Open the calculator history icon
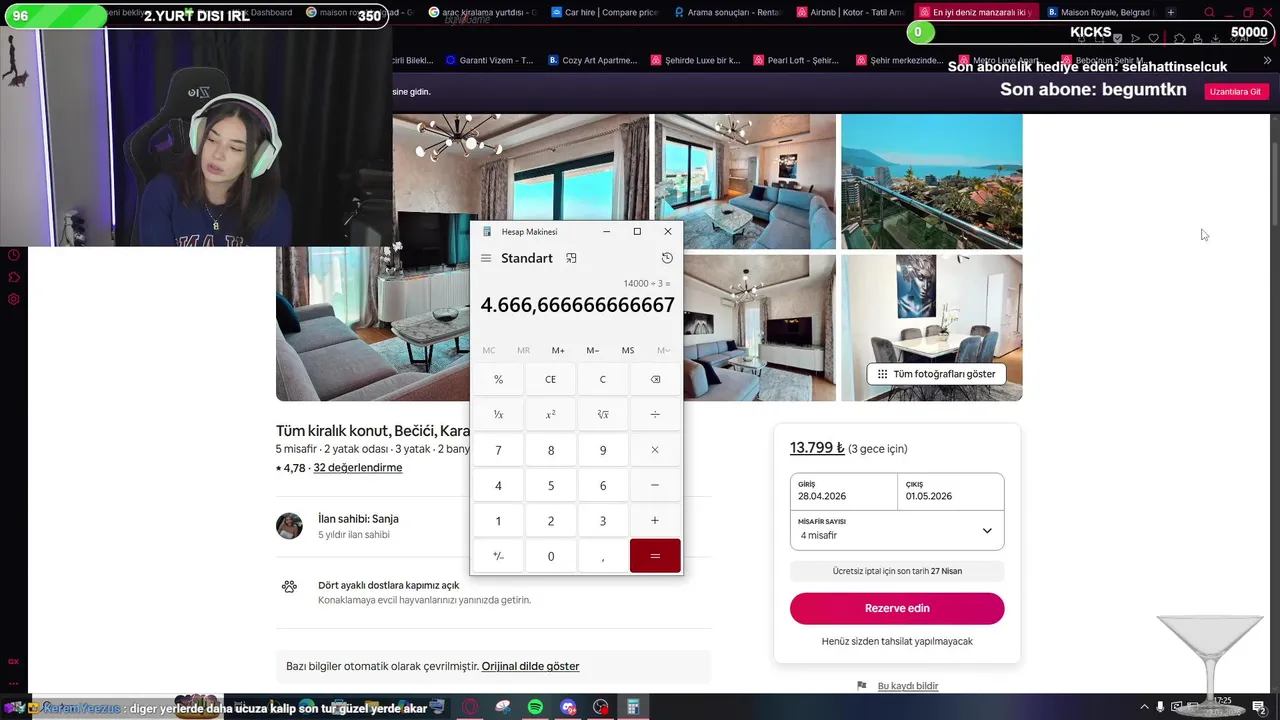 pyautogui.click(x=667, y=258)
